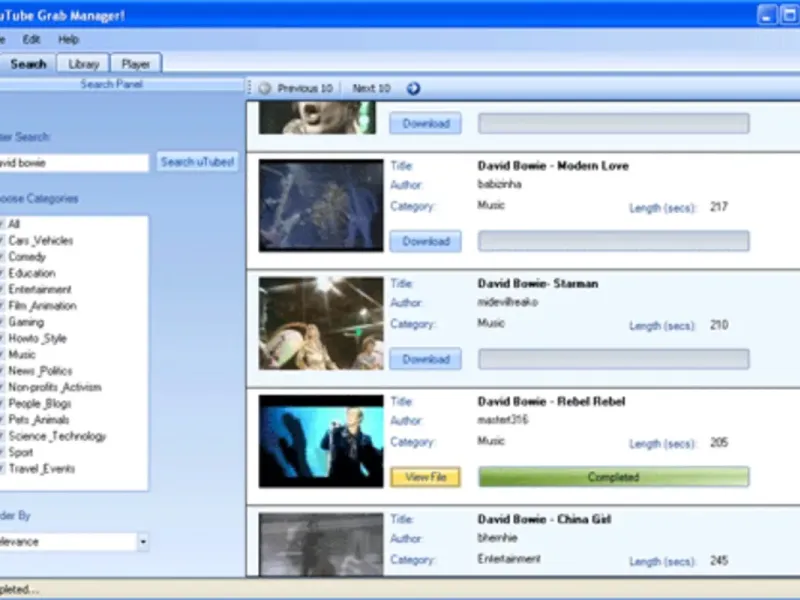Click the empty progress bar for Modern Love
Image resolution: width=800 pixels, height=600 pixels.
614,241
